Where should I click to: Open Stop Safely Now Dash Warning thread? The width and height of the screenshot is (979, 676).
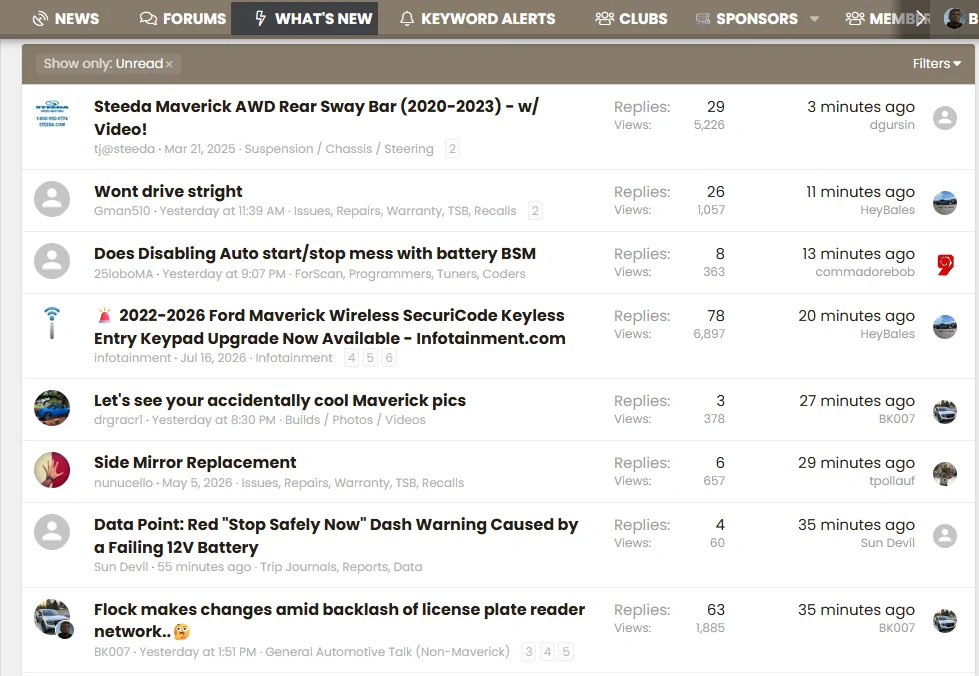pyautogui.click(x=336, y=536)
